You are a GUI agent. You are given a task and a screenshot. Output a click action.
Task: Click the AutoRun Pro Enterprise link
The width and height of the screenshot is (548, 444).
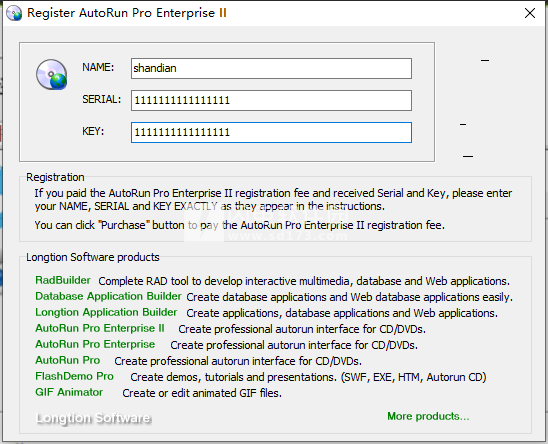[x=95, y=344]
